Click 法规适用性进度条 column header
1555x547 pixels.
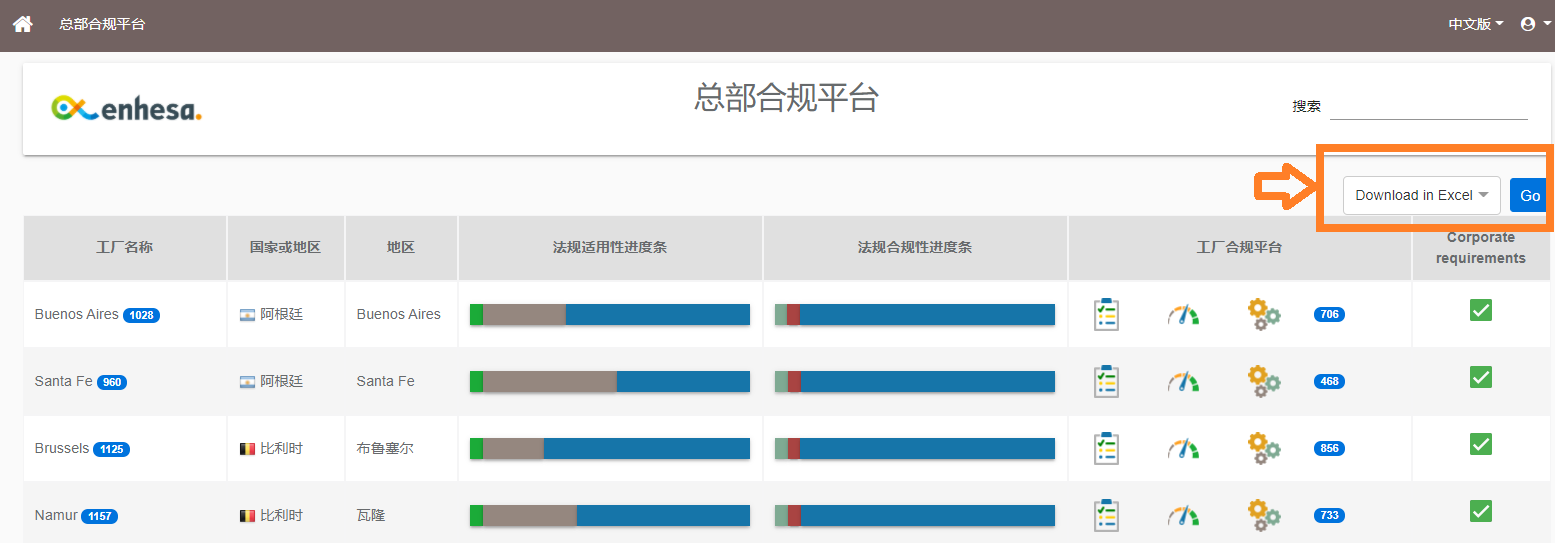point(610,247)
